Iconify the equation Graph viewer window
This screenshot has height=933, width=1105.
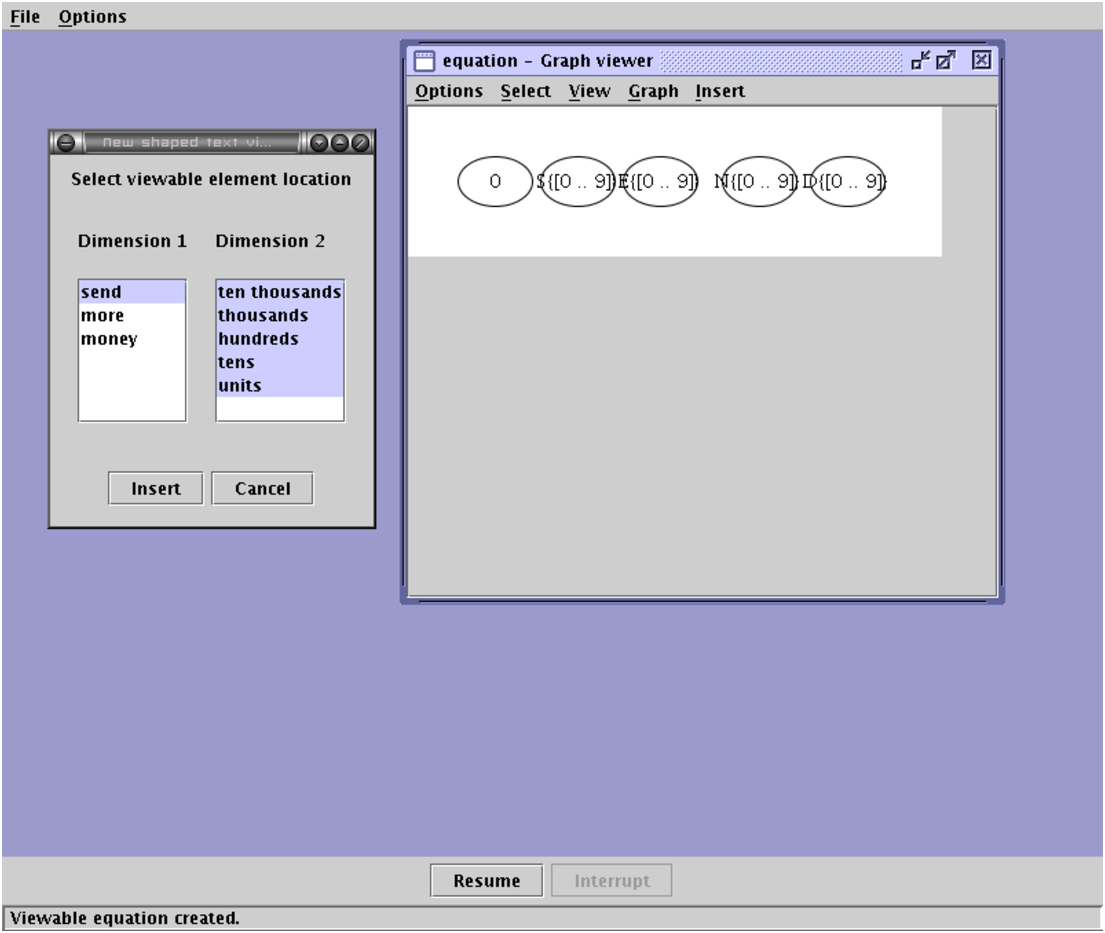[x=920, y=61]
